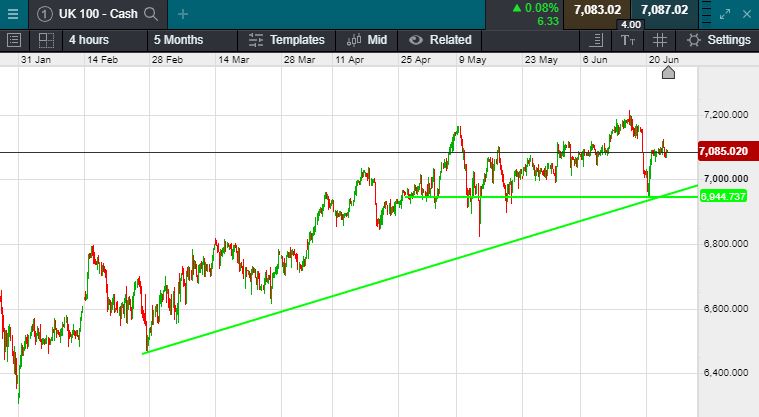This screenshot has width=759, height=417.
Task: Open the 4 hours interval dropdown
Action: 89,40
